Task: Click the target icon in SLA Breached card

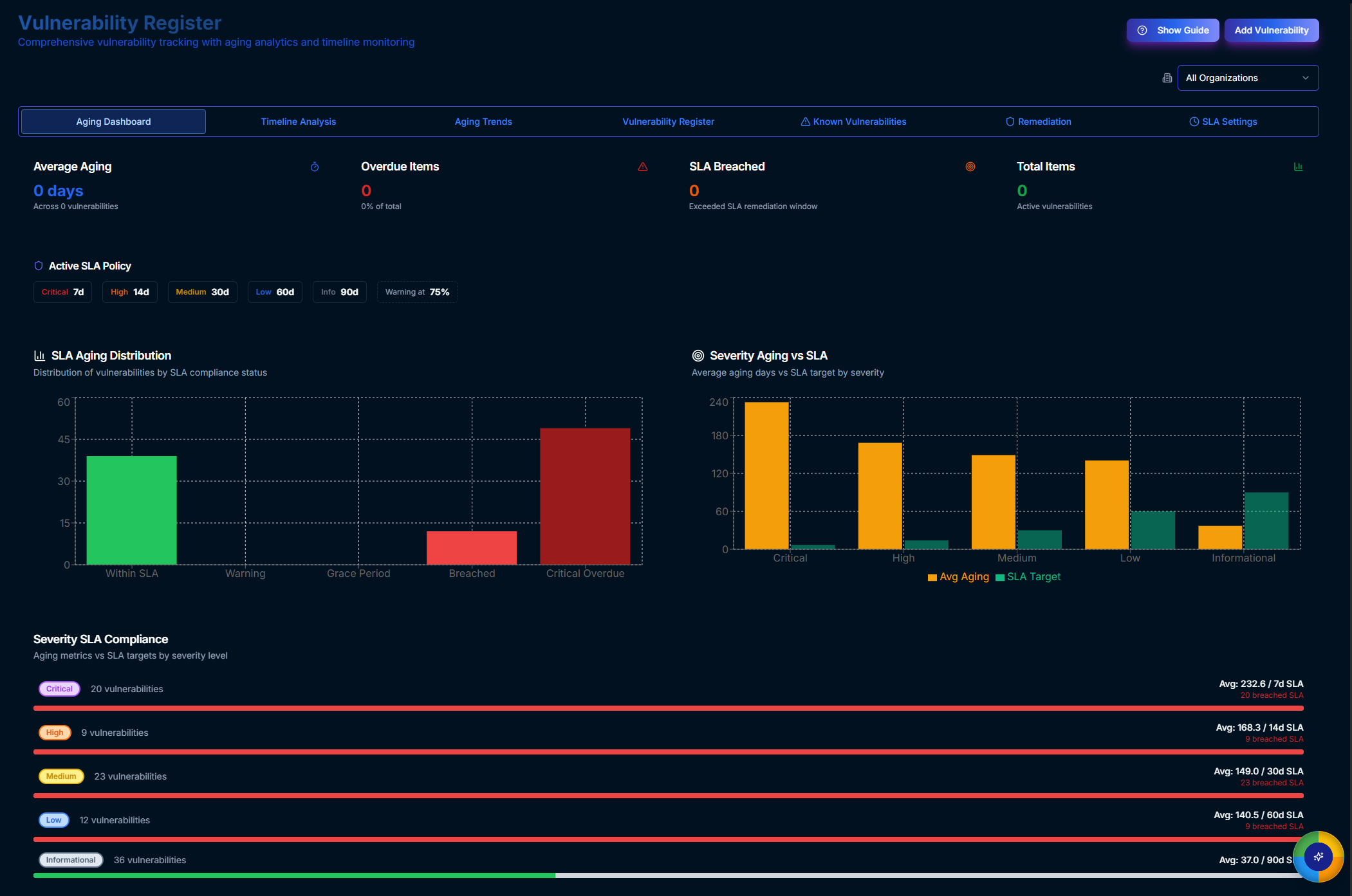Action: pos(970,167)
